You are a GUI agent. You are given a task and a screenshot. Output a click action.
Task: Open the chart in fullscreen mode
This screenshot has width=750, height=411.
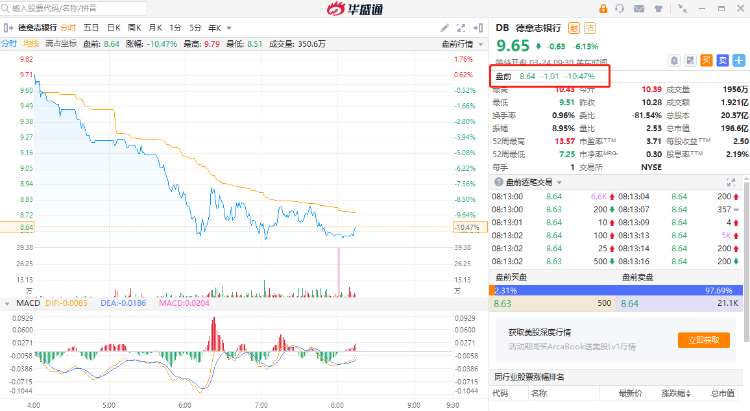(x=461, y=28)
